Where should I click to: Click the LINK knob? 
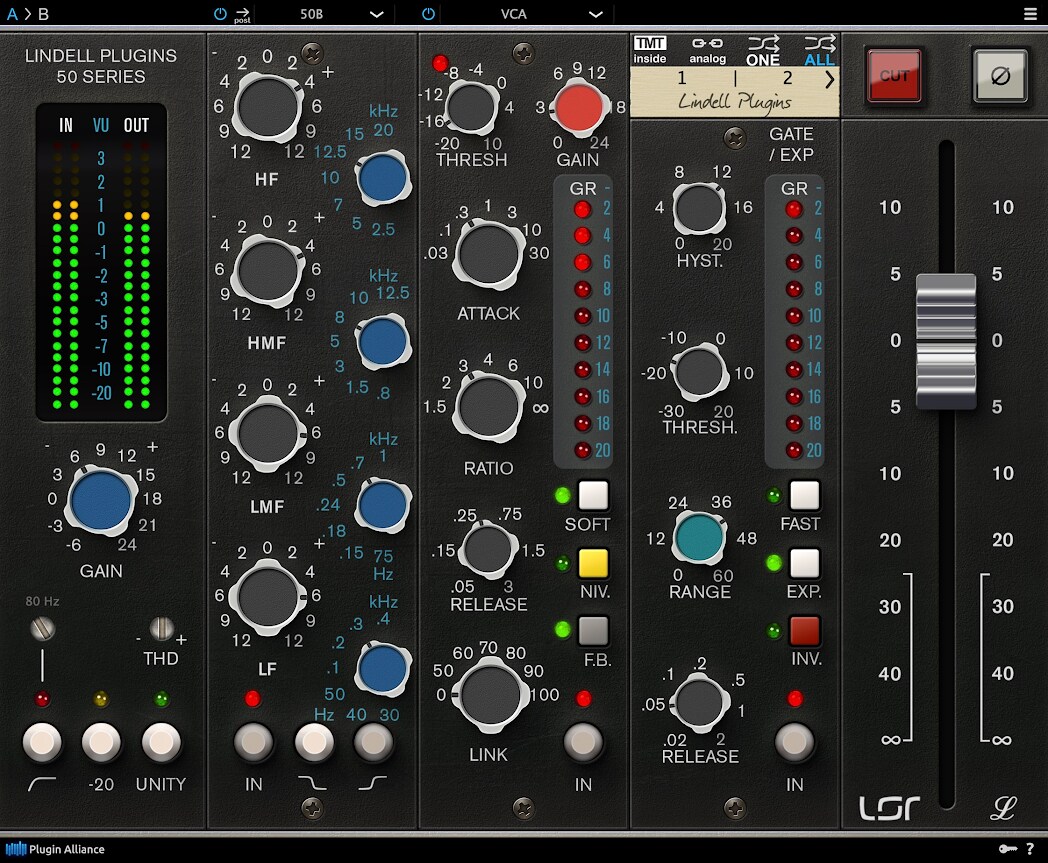pyautogui.click(x=490, y=695)
